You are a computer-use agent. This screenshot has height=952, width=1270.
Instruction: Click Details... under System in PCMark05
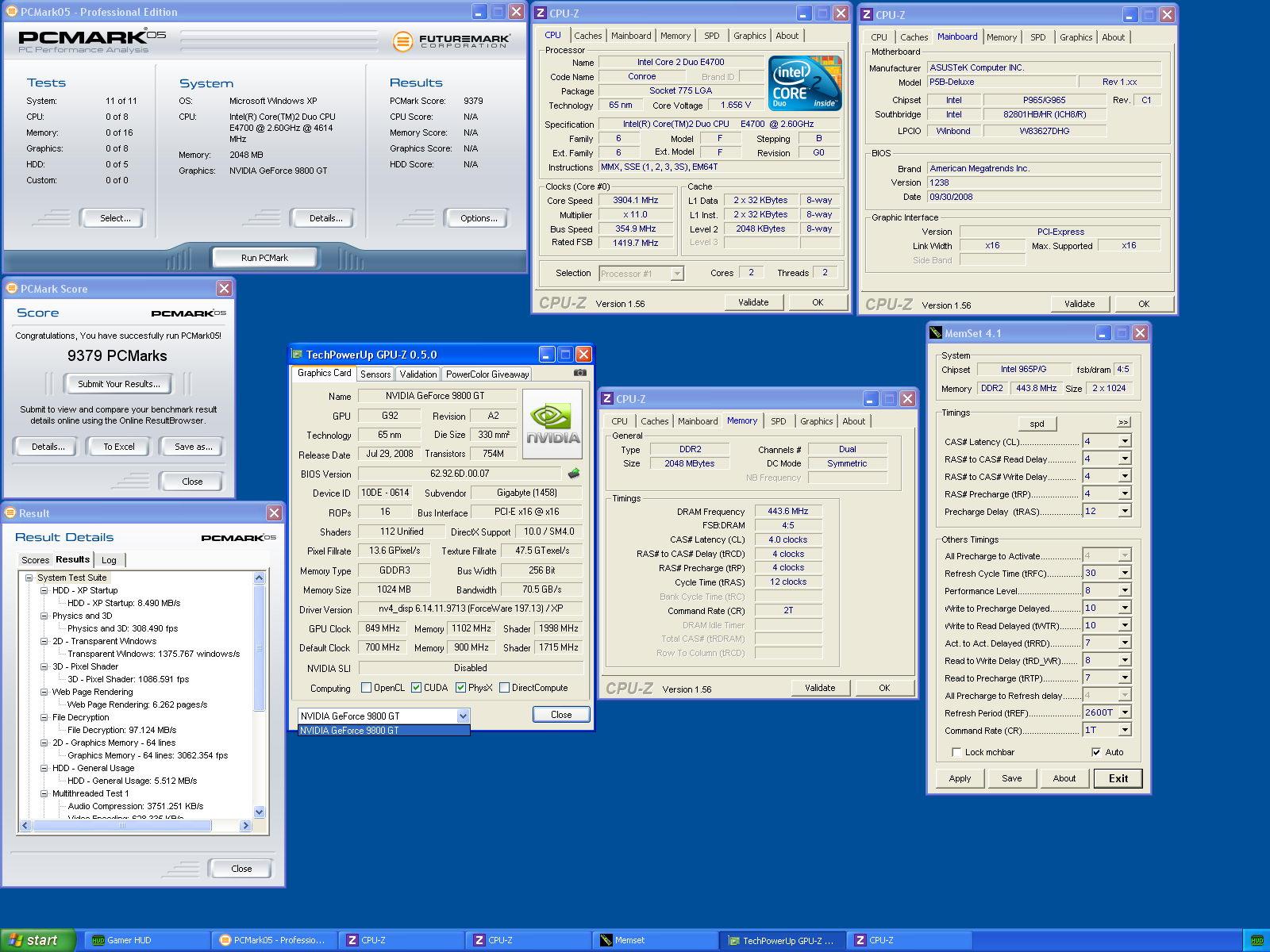click(325, 218)
